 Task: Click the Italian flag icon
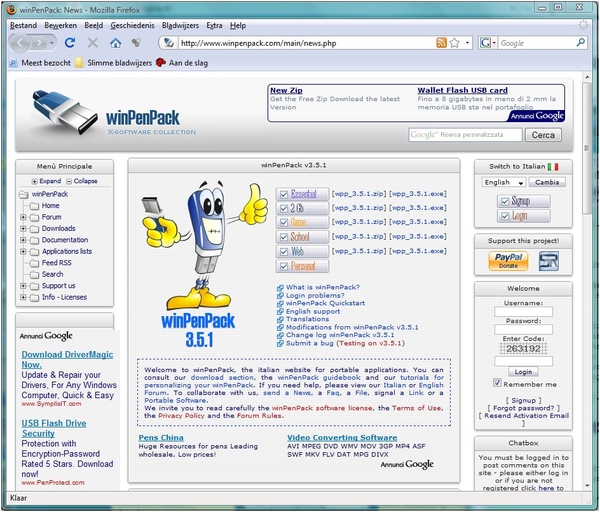(x=553, y=167)
